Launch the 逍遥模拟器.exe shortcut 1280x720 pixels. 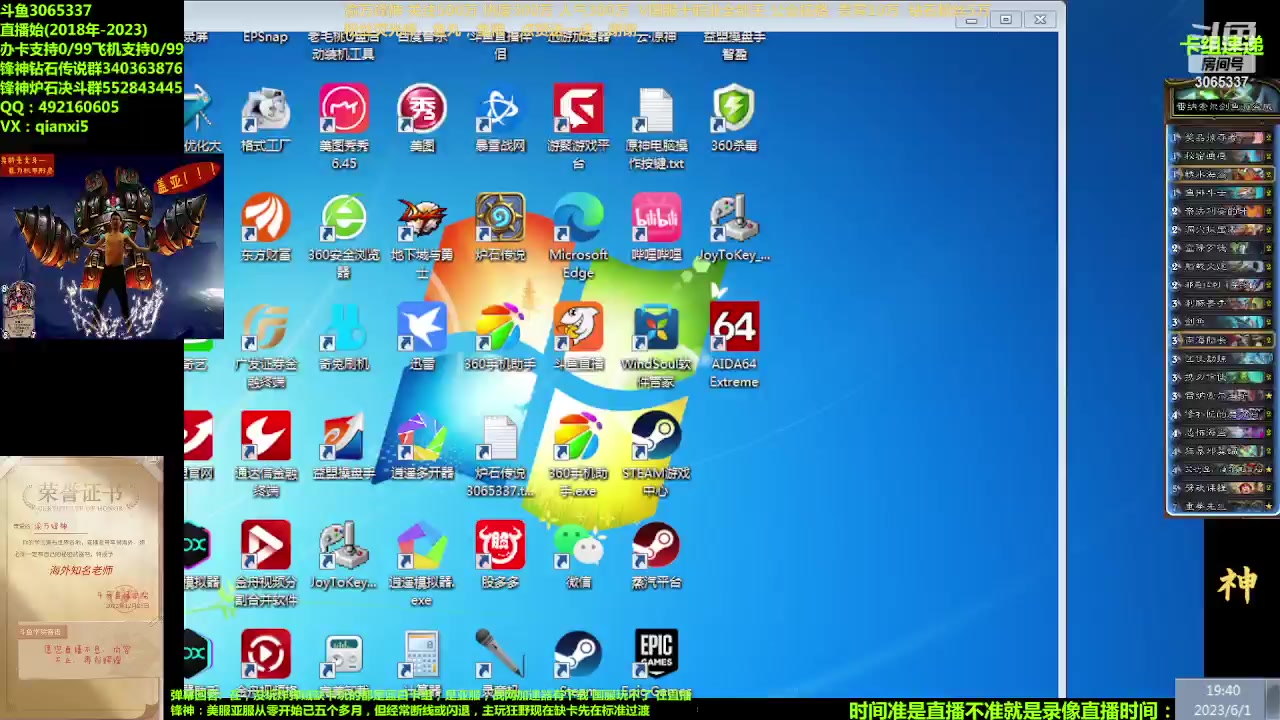pos(422,563)
